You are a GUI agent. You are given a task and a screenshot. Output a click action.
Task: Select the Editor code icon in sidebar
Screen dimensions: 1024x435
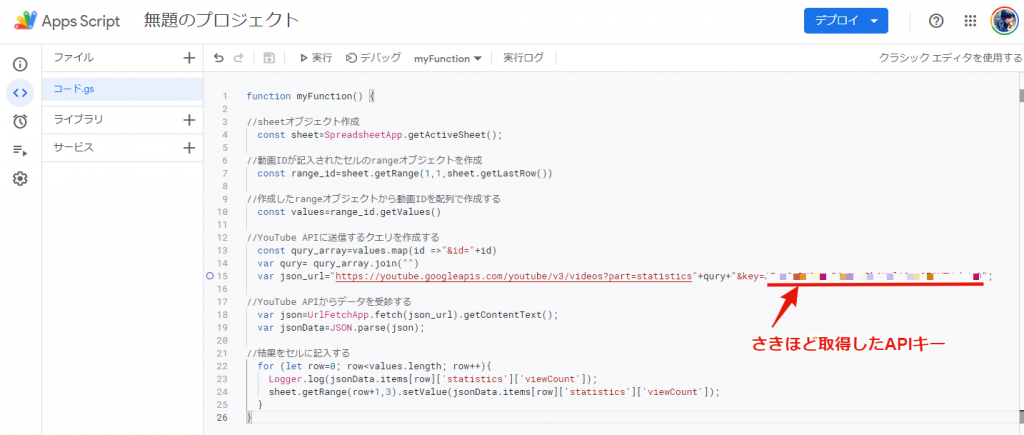20,93
